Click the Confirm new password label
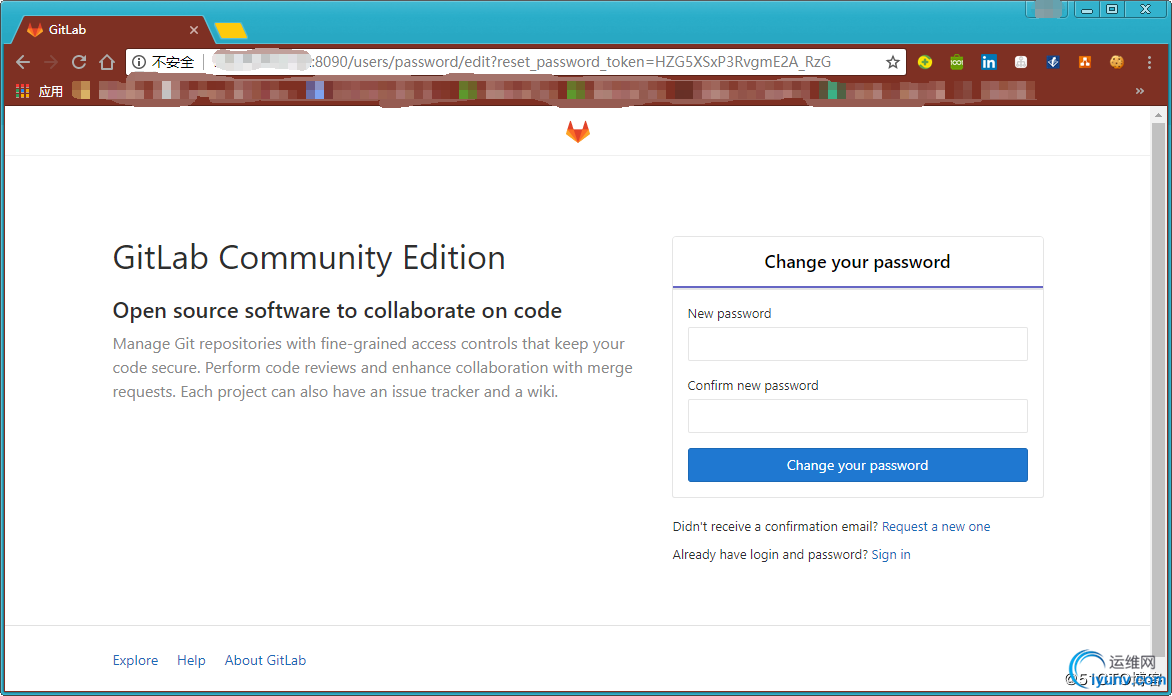 pyautogui.click(x=753, y=385)
